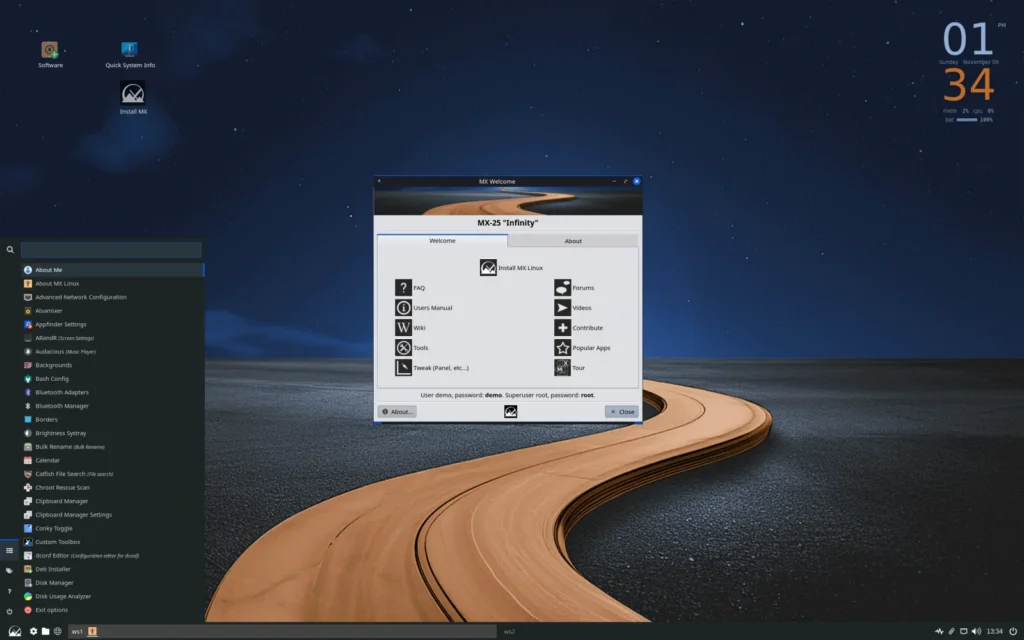1024x640 pixels.
Task: Open Popular Apps star icon
Action: 561,347
